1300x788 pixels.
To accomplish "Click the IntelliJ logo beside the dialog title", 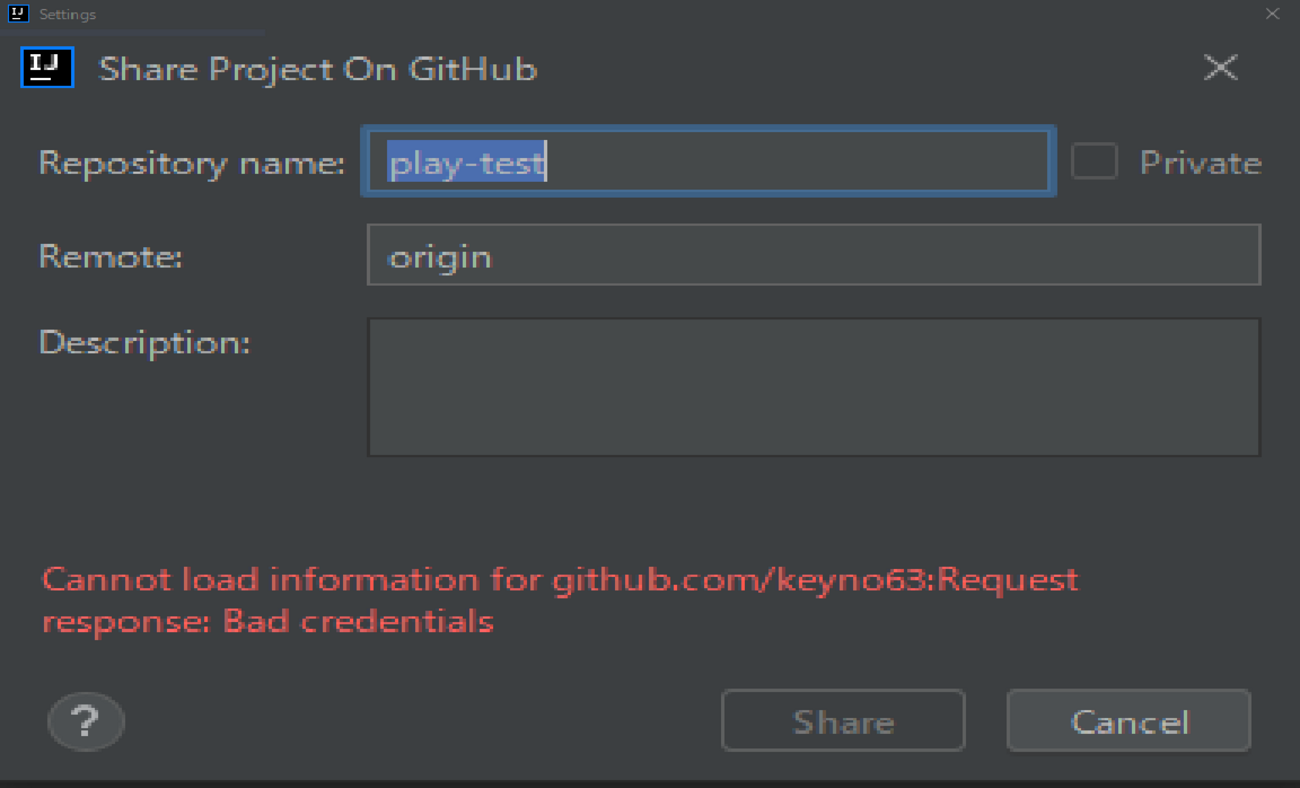I will [47, 68].
